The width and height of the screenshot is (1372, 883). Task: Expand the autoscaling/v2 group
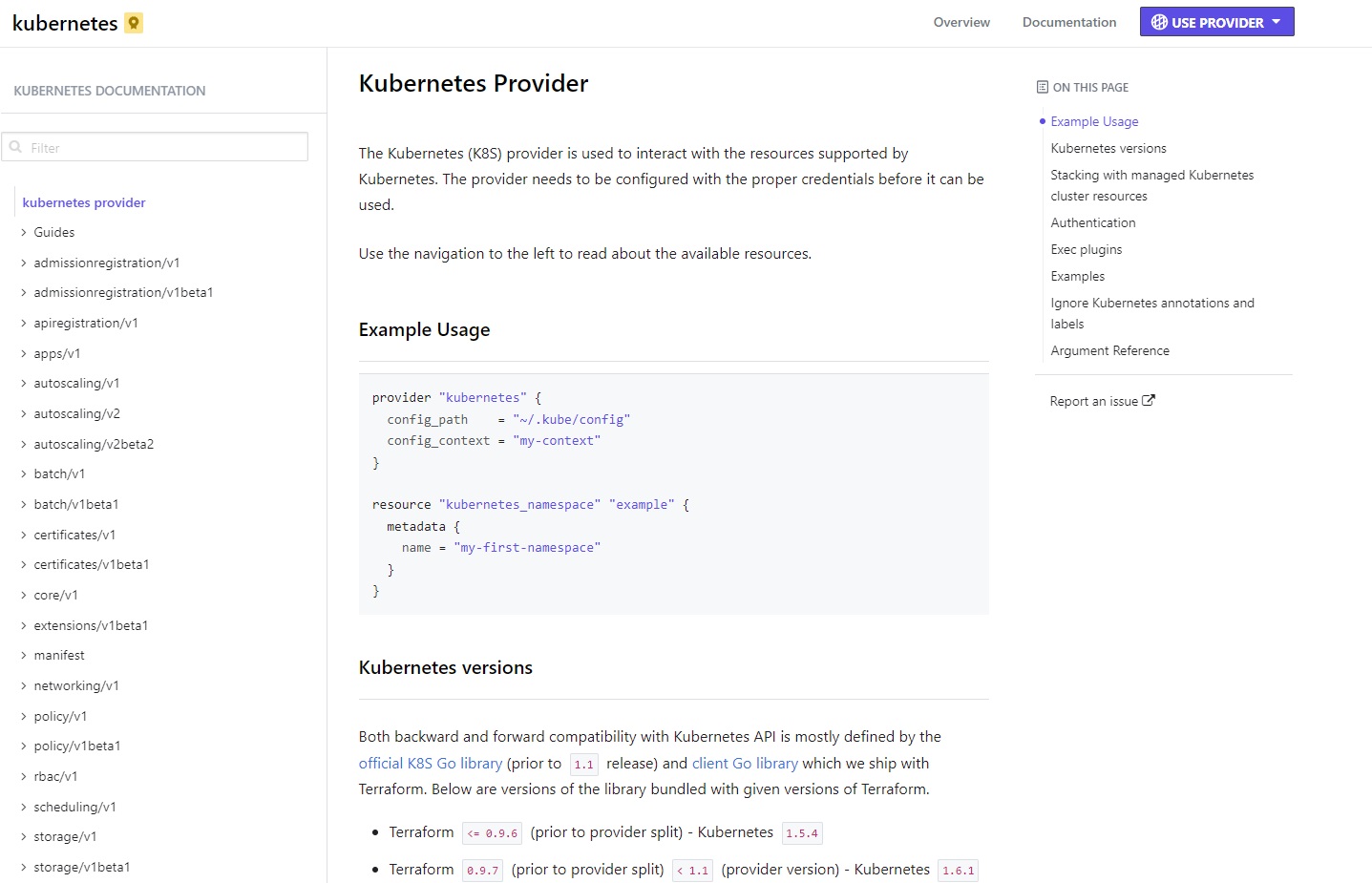[24, 413]
